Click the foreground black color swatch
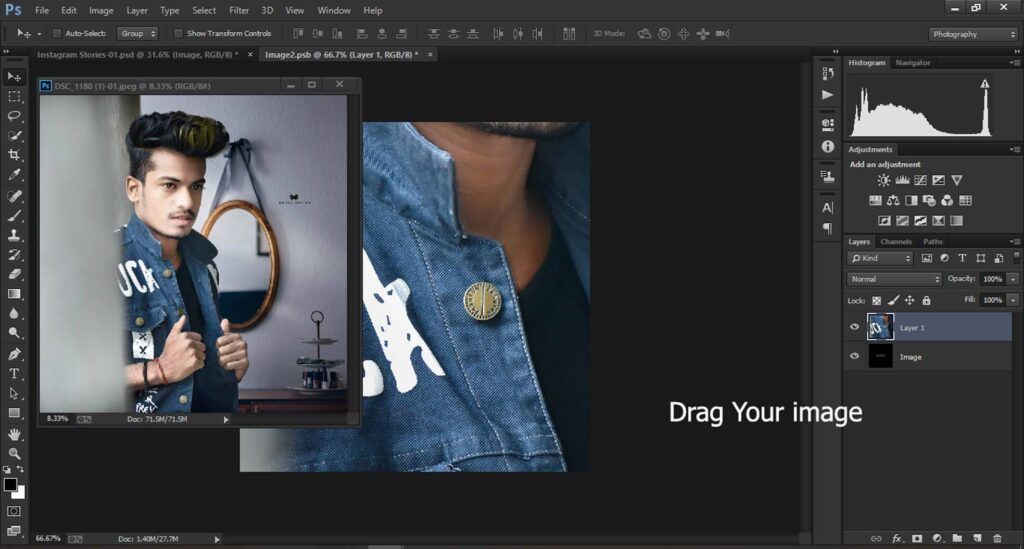 [10, 484]
